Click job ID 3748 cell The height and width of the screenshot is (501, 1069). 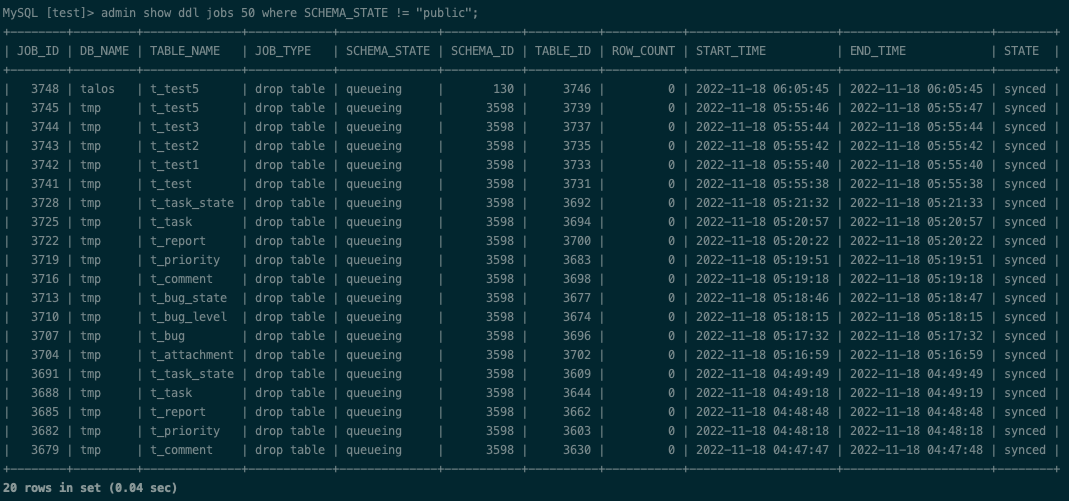pos(45,89)
